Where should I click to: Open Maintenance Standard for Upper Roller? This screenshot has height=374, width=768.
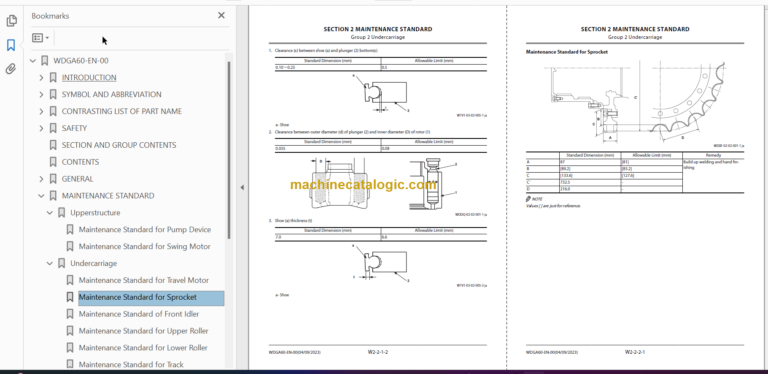tap(144, 331)
